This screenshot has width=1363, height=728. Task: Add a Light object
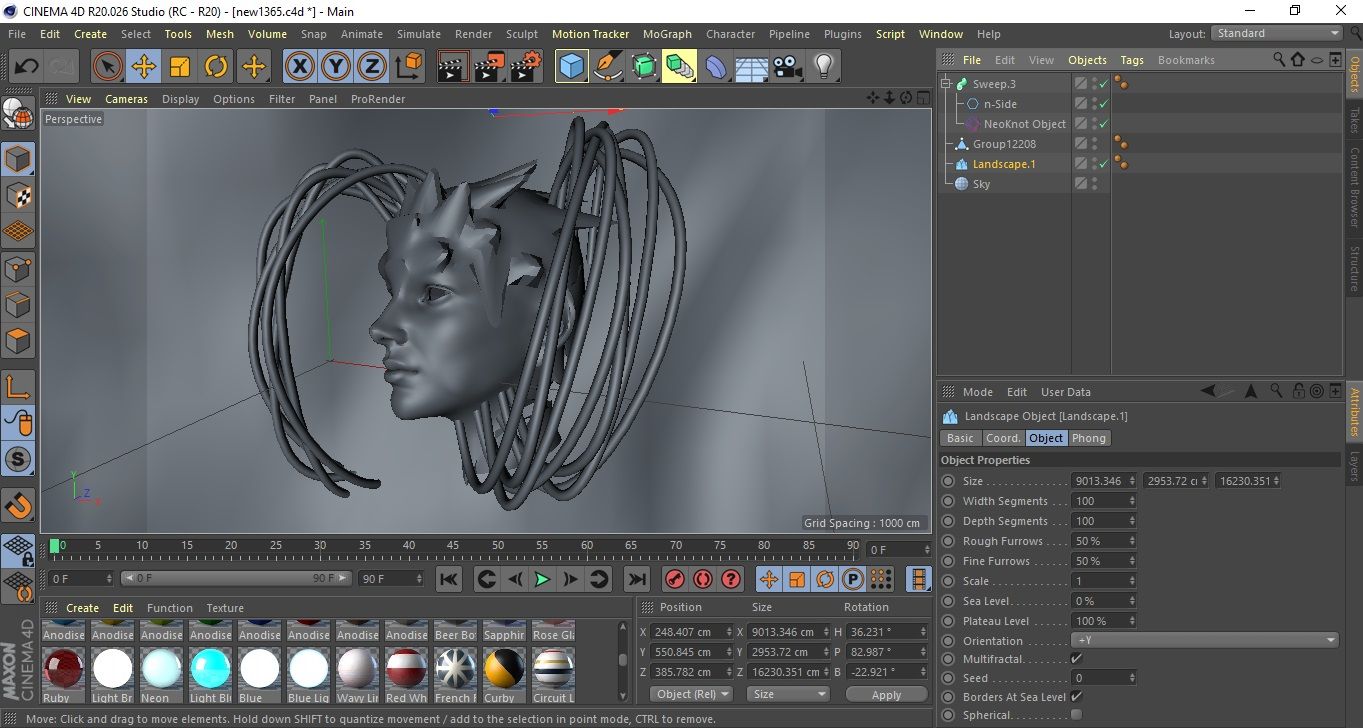[x=823, y=67]
